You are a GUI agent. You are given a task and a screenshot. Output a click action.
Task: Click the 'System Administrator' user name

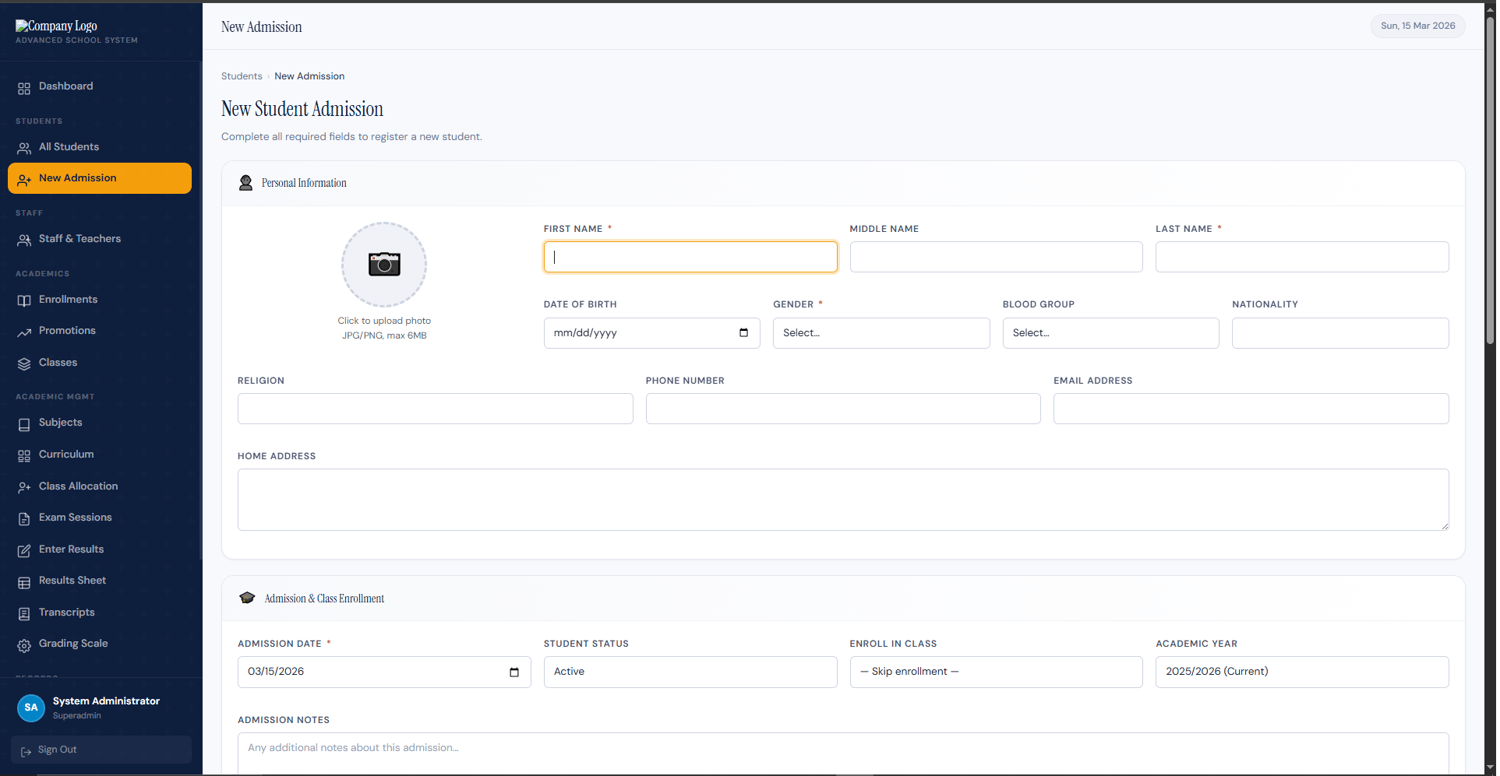[x=106, y=702]
